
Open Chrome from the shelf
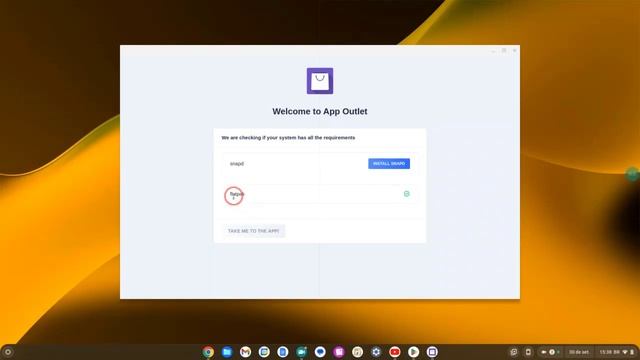pos(208,352)
